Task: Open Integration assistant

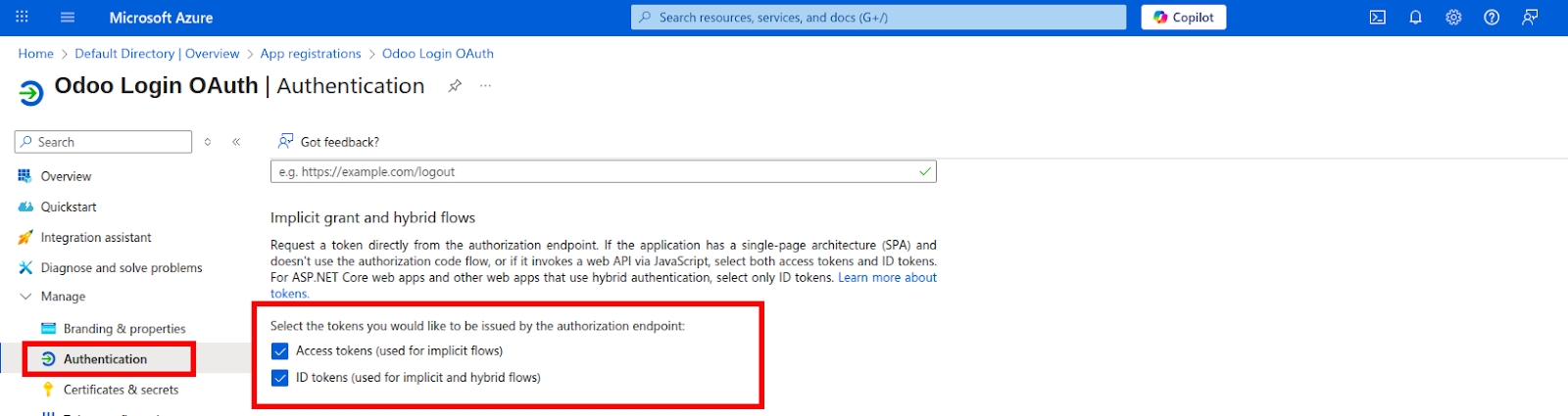Action: point(96,237)
